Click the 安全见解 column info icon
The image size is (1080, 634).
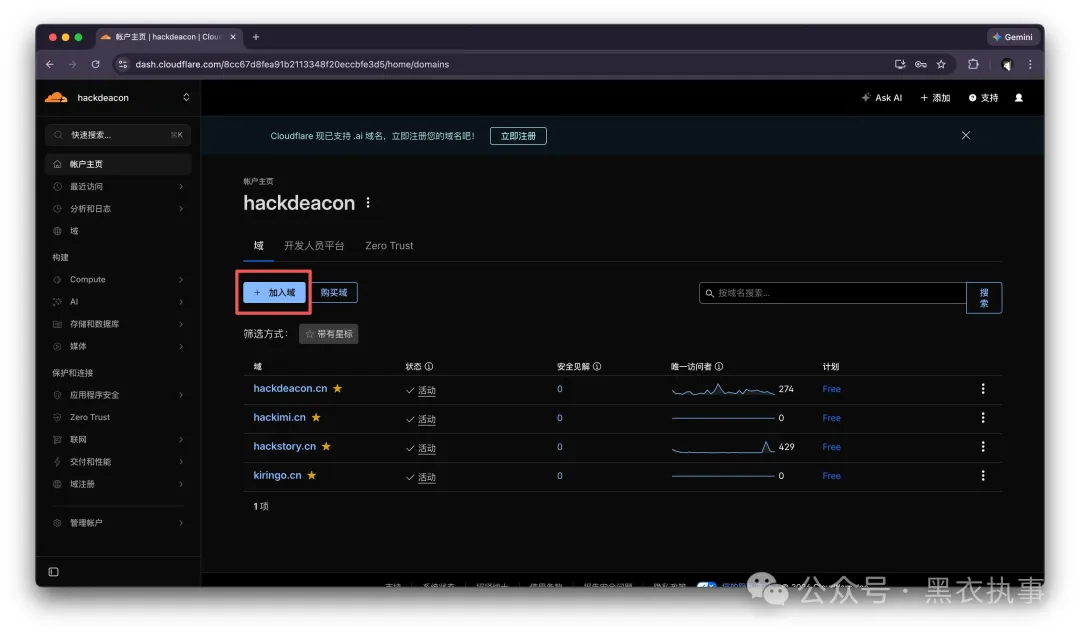596,367
